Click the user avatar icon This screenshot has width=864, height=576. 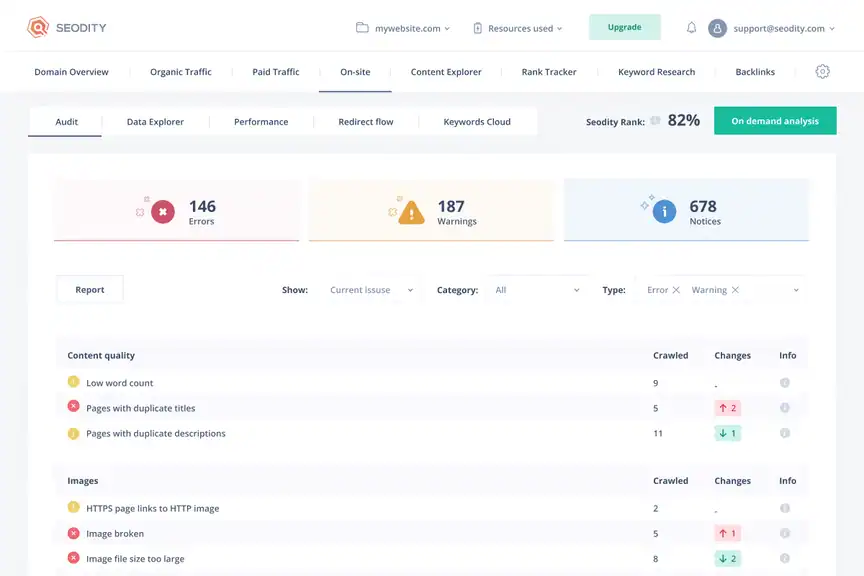717,28
